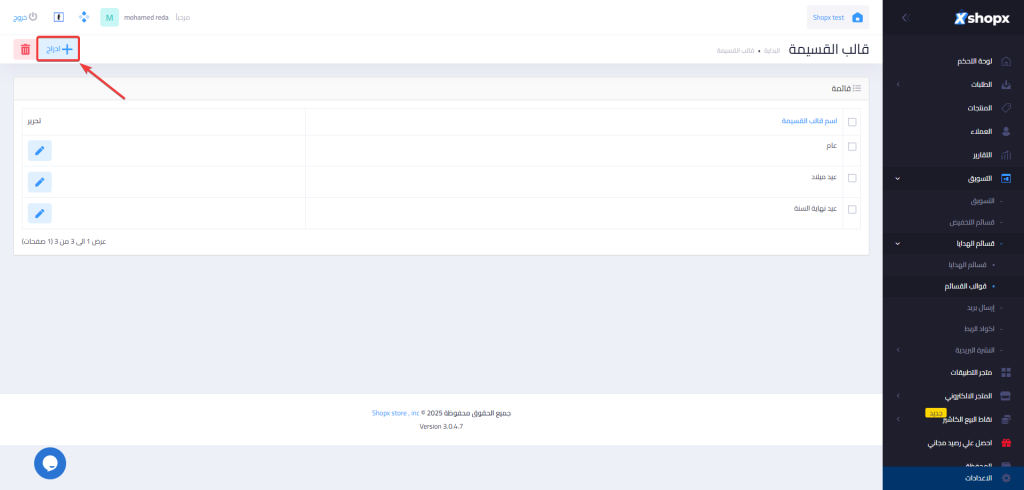Click the user avatar M
The height and width of the screenshot is (490, 1024).
pyautogui.click(x=110, y=18)
